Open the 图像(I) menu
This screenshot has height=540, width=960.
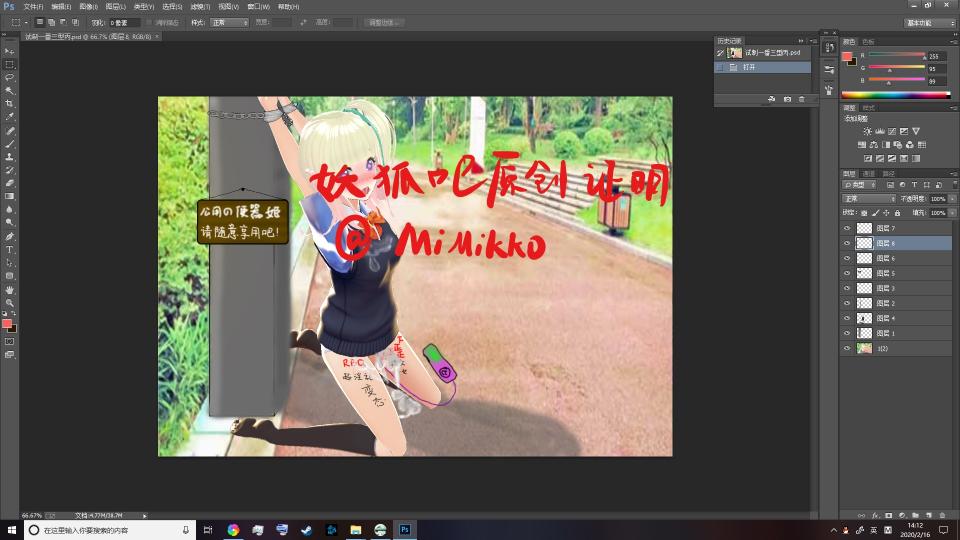click(x=88, y=7)
